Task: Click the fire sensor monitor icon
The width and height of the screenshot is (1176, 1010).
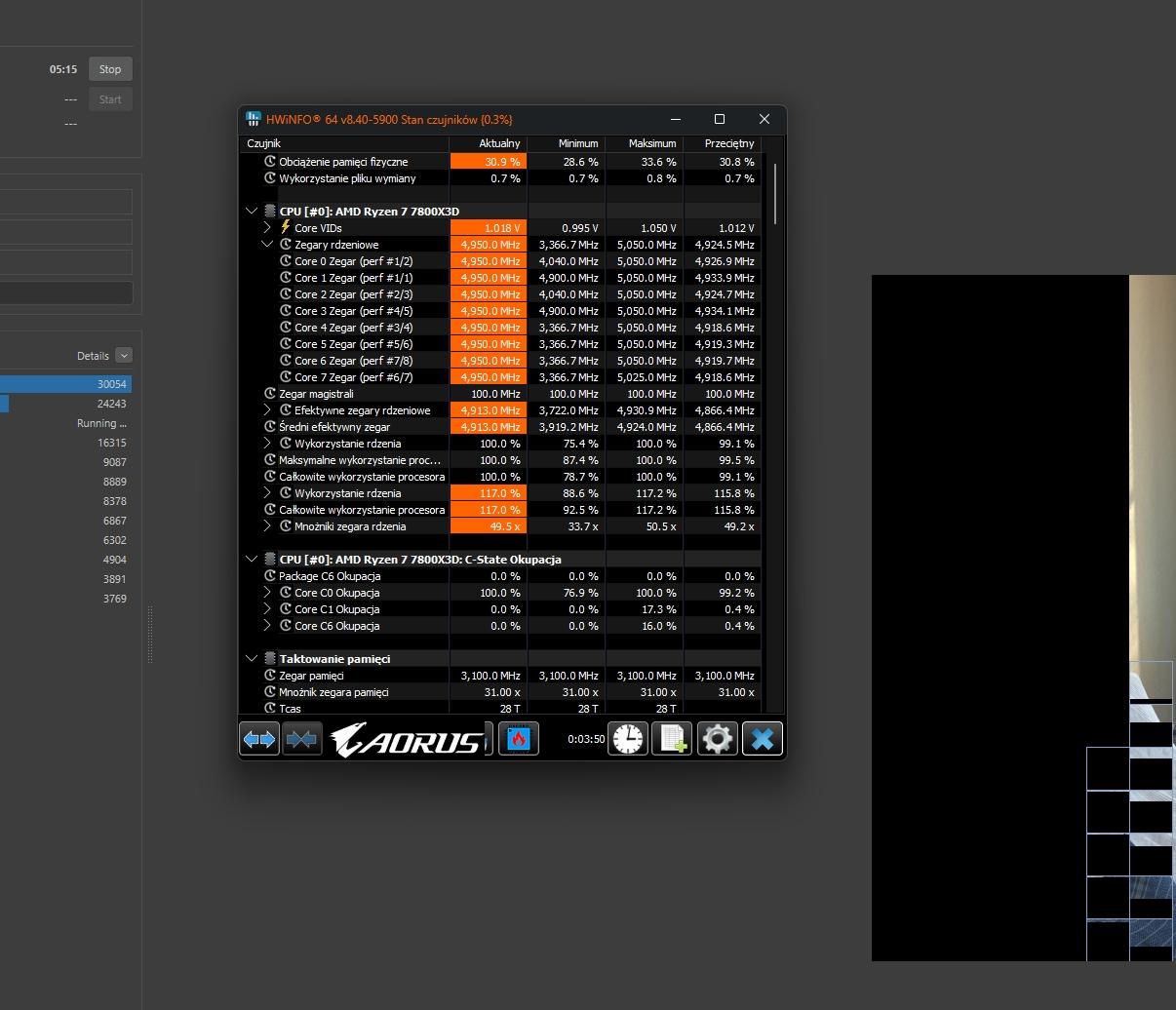Action: tap(519, 739)
